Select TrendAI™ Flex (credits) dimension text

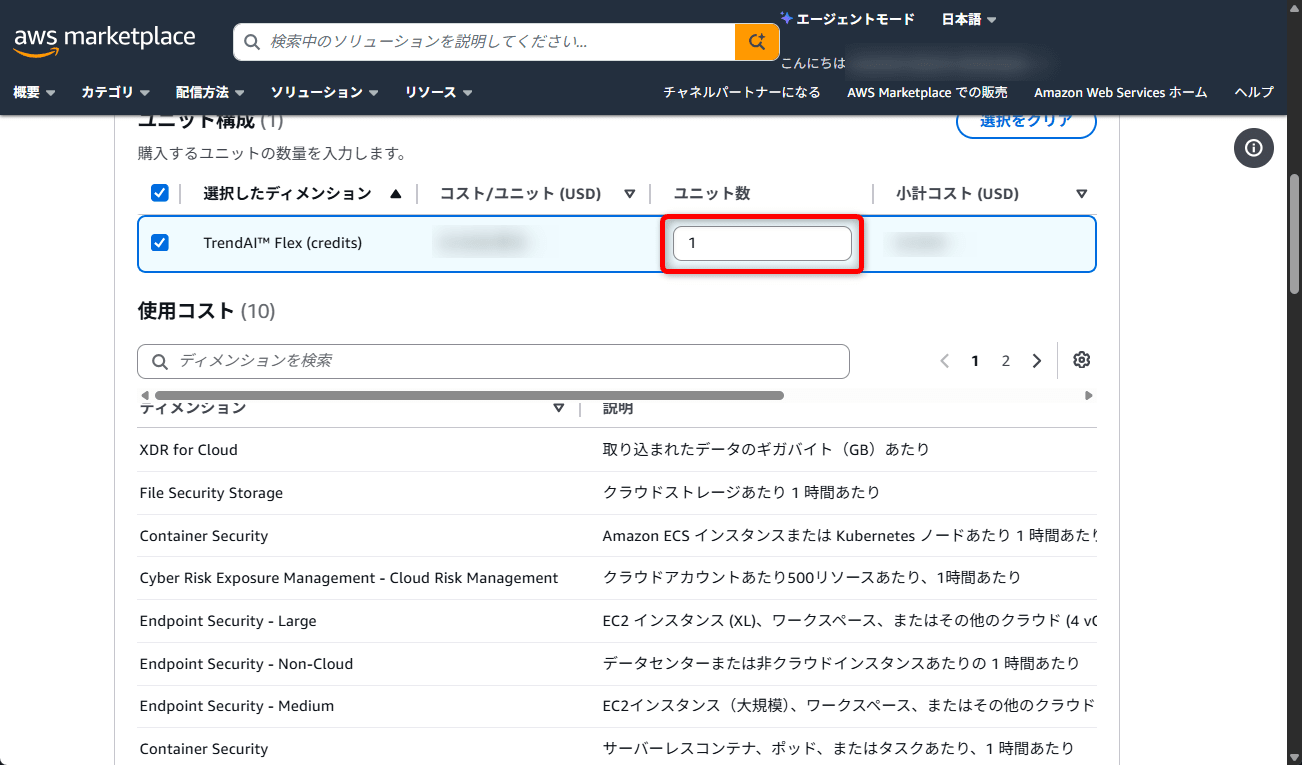pyautogui.click(x=283, y=243)
